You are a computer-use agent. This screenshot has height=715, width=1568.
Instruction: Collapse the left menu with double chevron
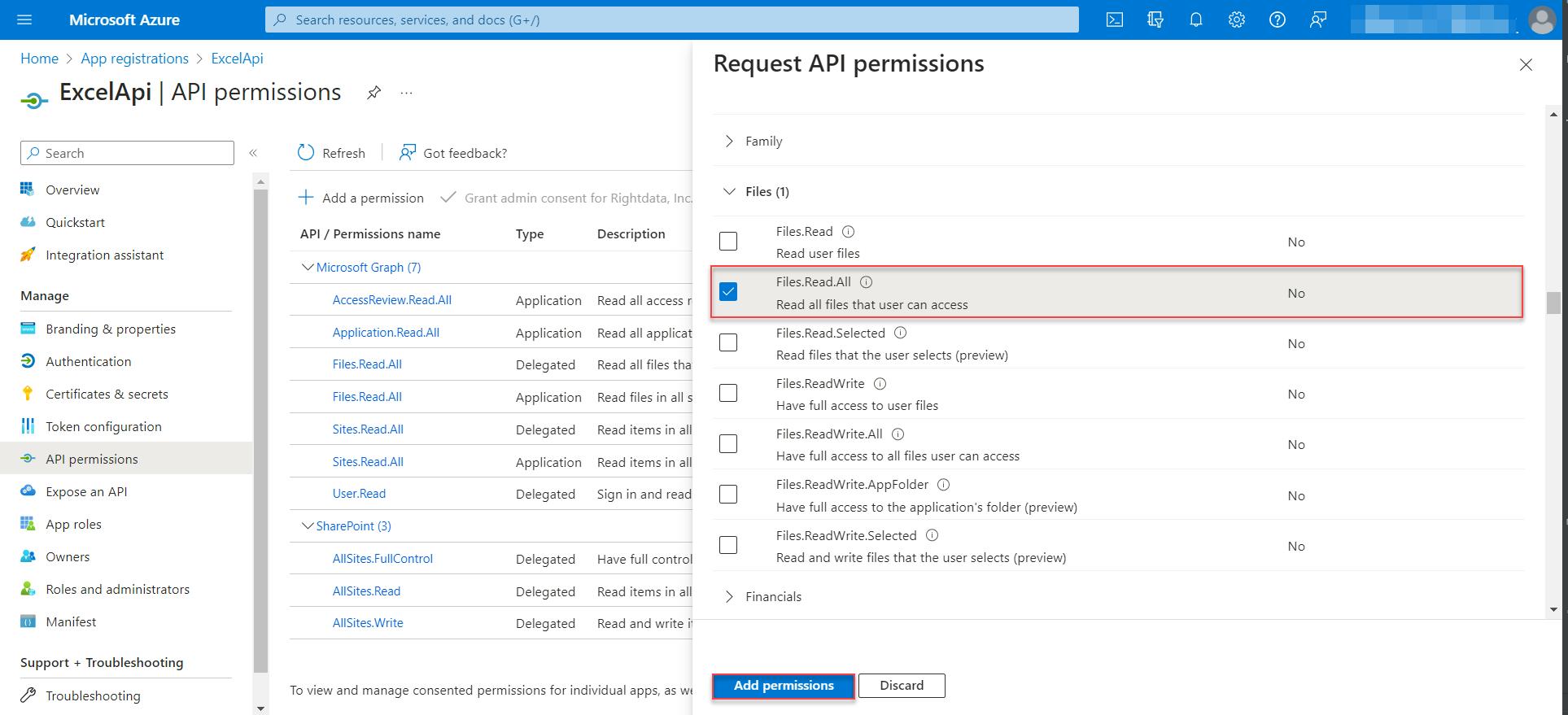pos(253,153)
